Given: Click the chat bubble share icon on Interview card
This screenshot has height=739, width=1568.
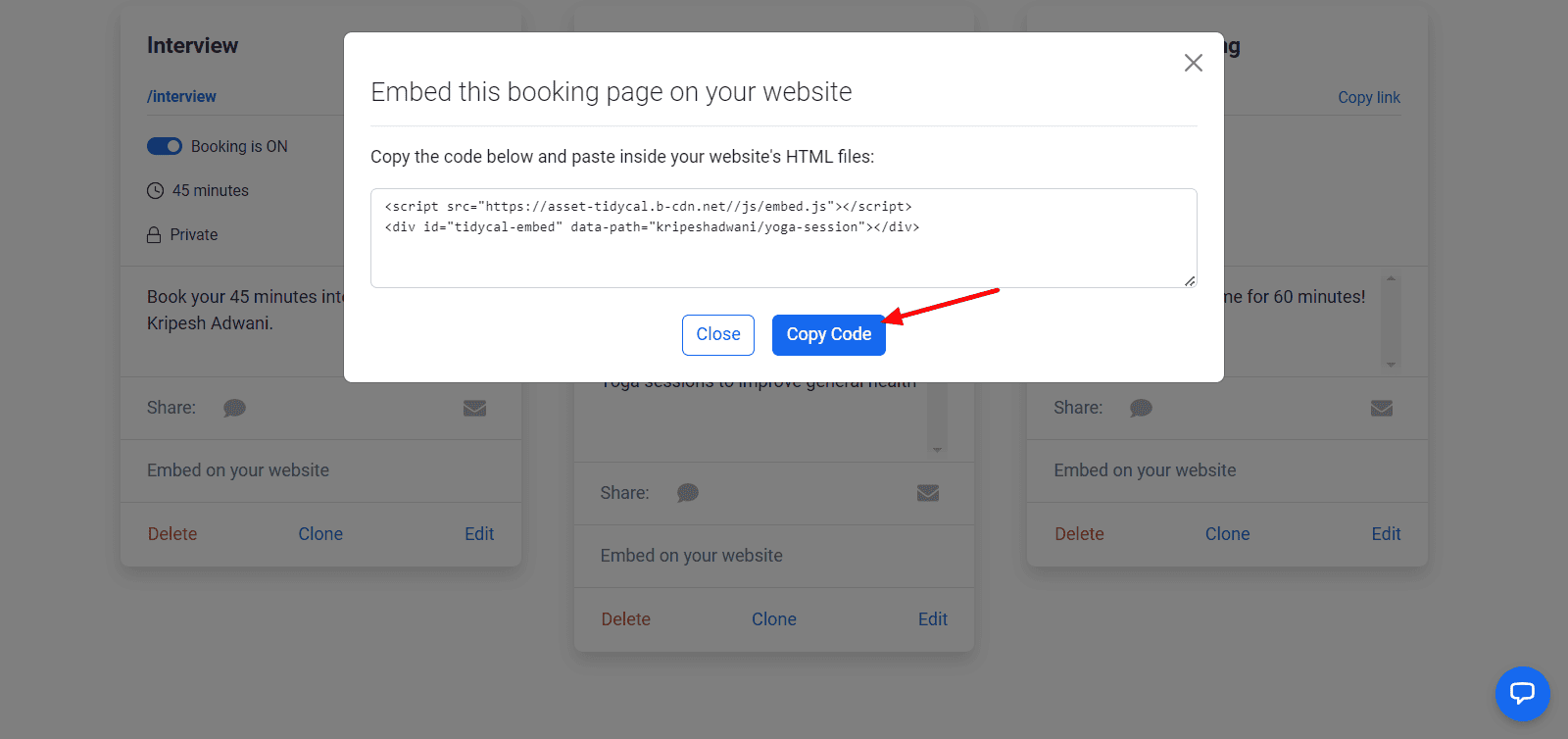Looking at the screenshot, I should (234, 408).
